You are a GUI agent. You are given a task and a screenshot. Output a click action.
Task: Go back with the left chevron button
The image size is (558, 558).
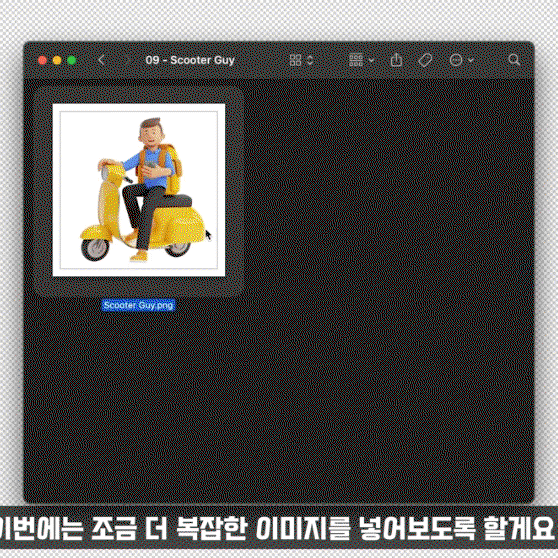[101, 60]
